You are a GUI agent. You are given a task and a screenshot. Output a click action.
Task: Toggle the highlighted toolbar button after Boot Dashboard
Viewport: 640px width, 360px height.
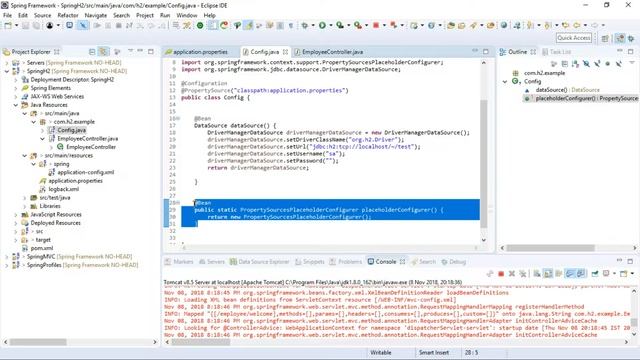tap(212, 25)
